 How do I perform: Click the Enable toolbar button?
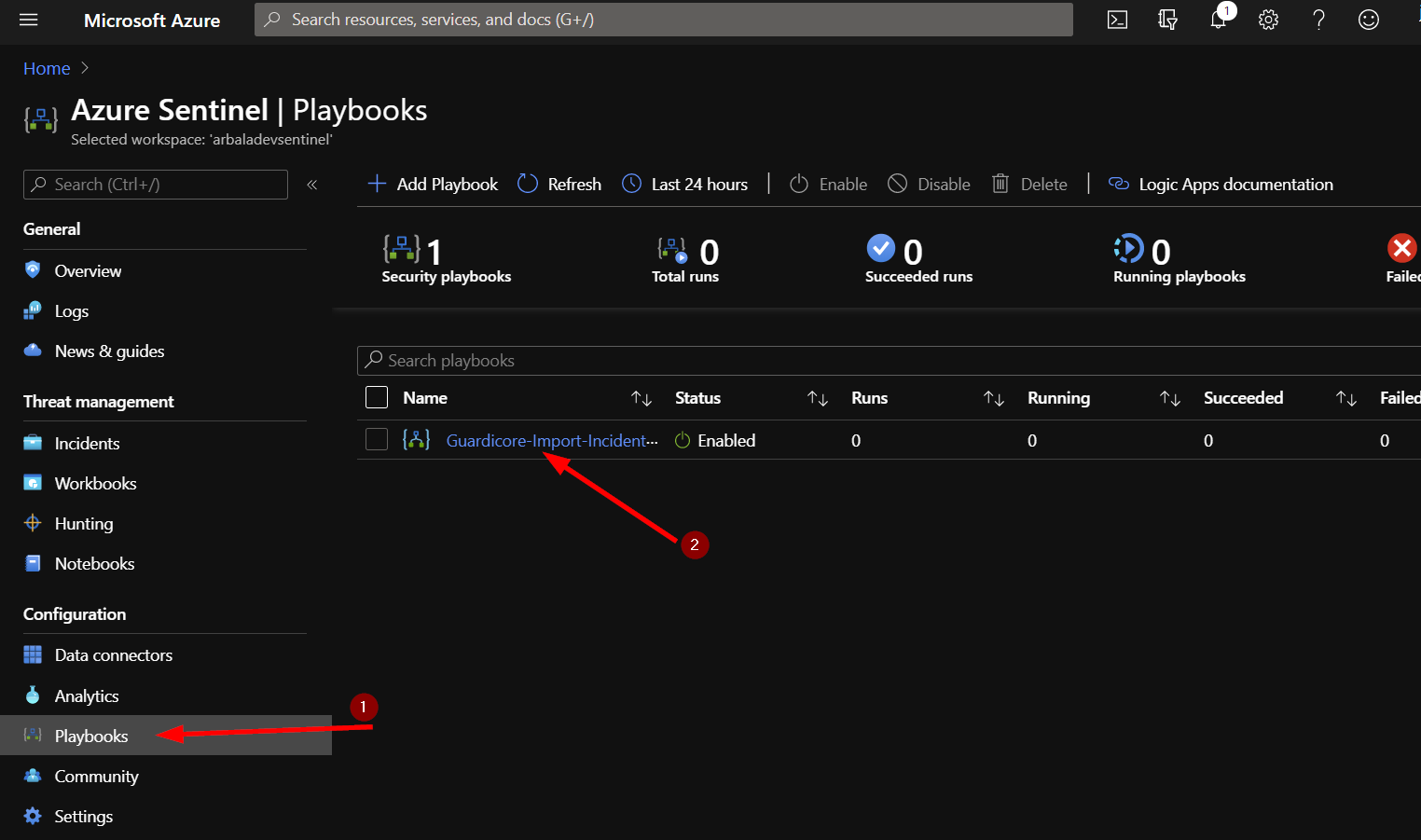[828, 184]
